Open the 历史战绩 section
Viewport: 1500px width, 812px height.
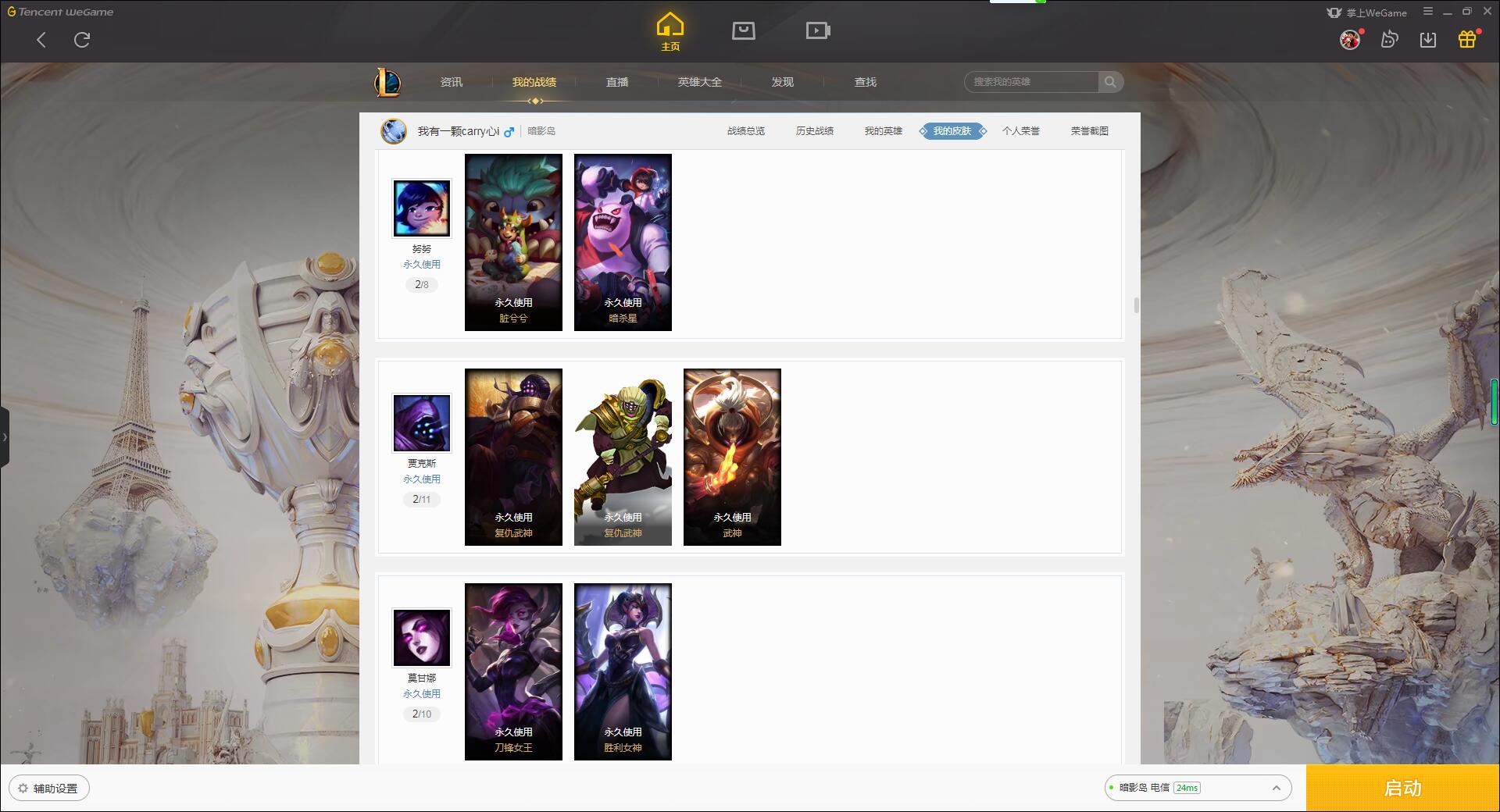coord(815,131)
